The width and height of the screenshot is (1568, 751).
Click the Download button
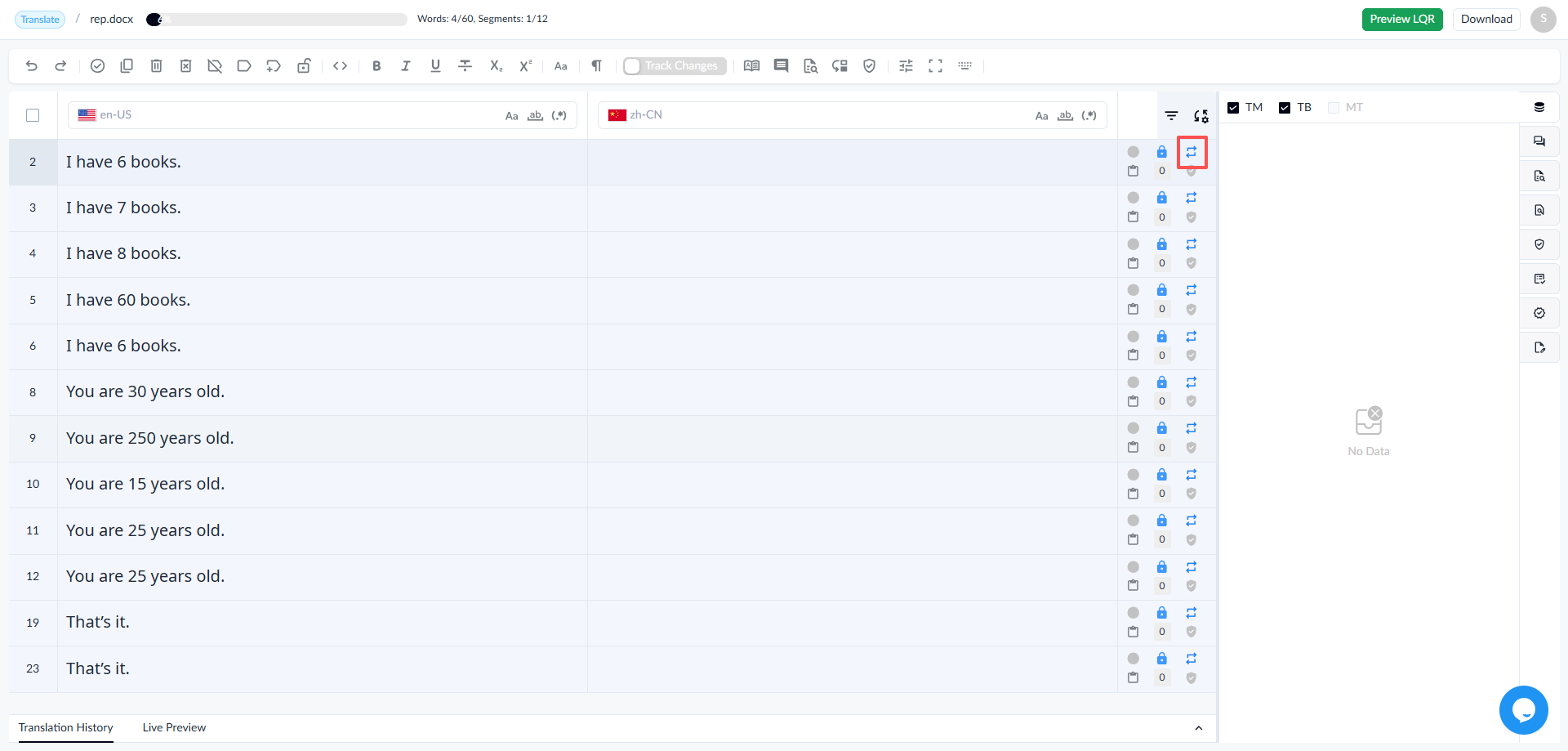pos(1486,20)
